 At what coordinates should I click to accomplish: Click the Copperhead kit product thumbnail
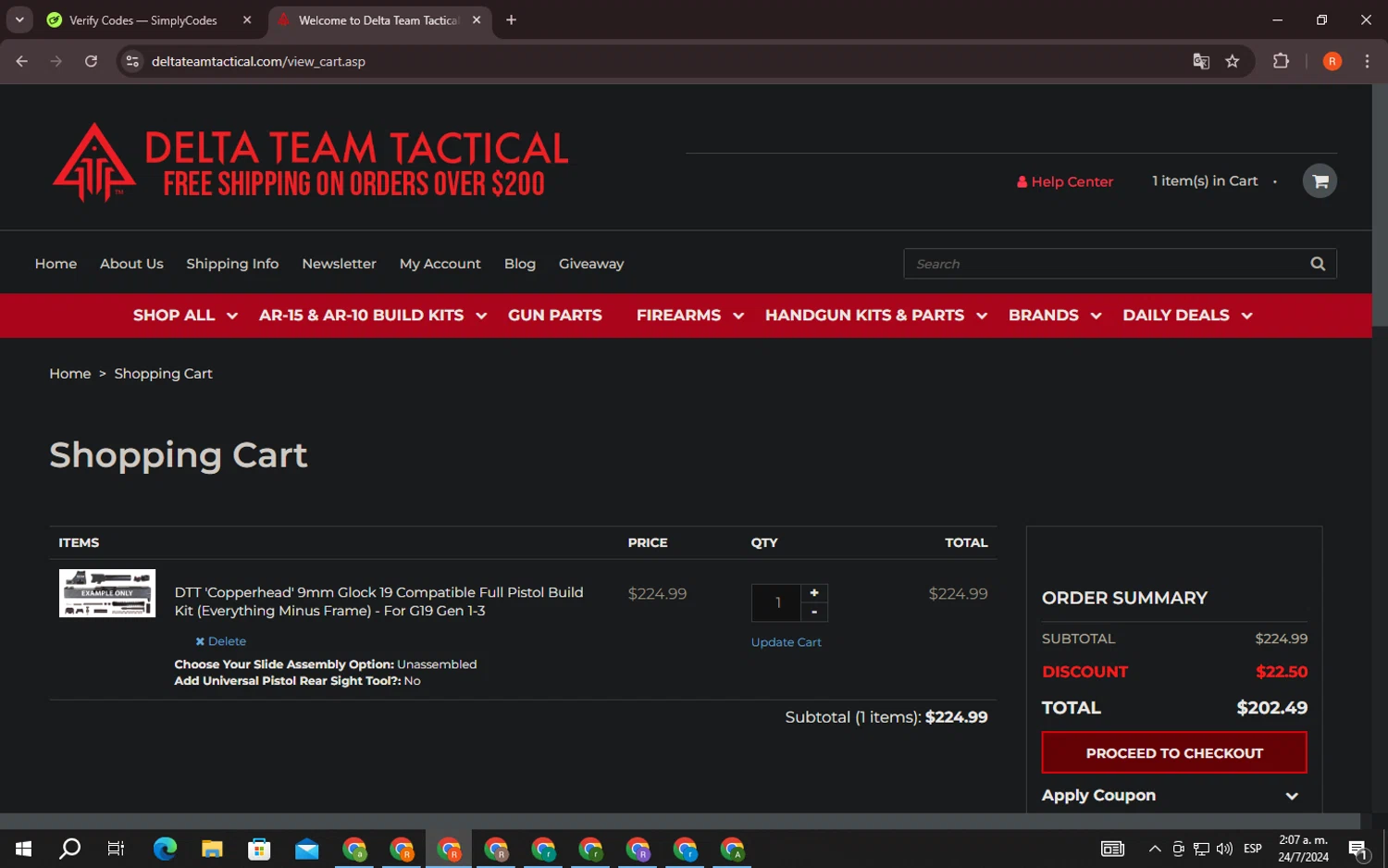[107, 593]
